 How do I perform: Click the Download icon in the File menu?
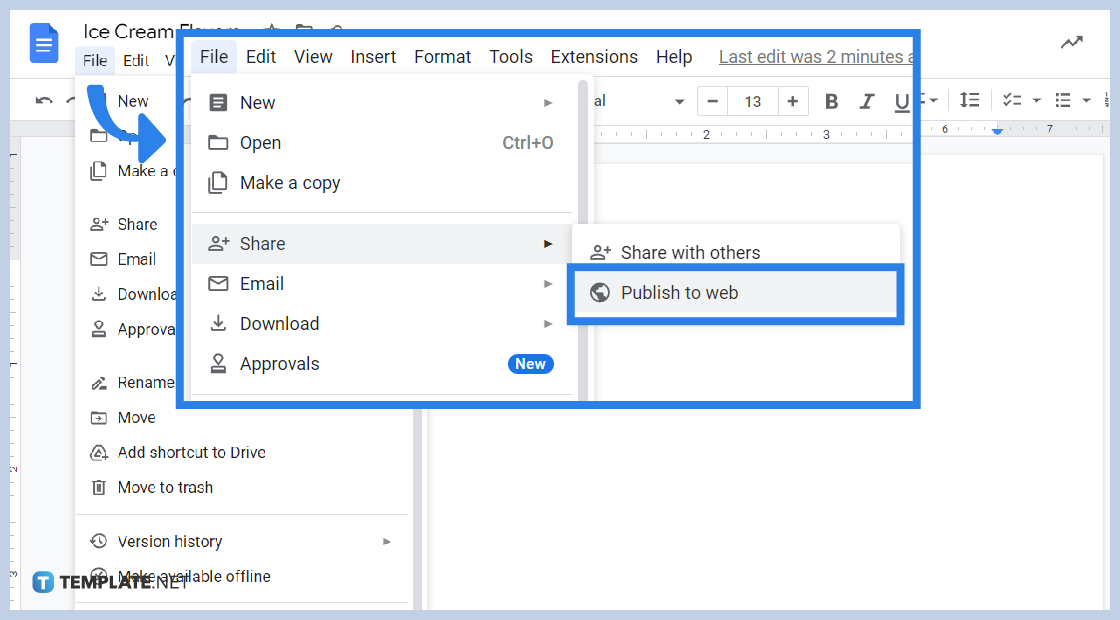[x=218, y=323]
